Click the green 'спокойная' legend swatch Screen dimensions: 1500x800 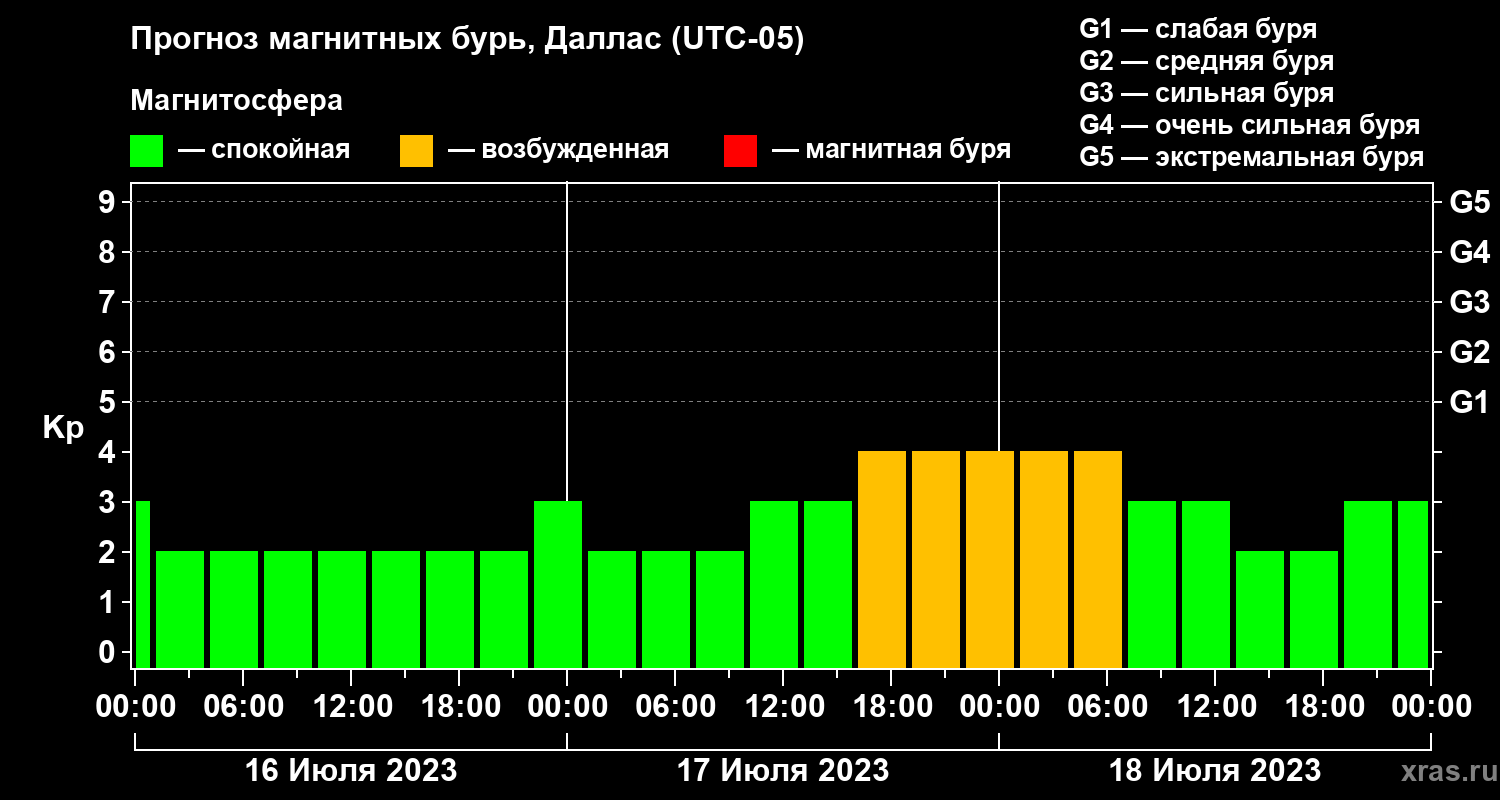(146, 151)
